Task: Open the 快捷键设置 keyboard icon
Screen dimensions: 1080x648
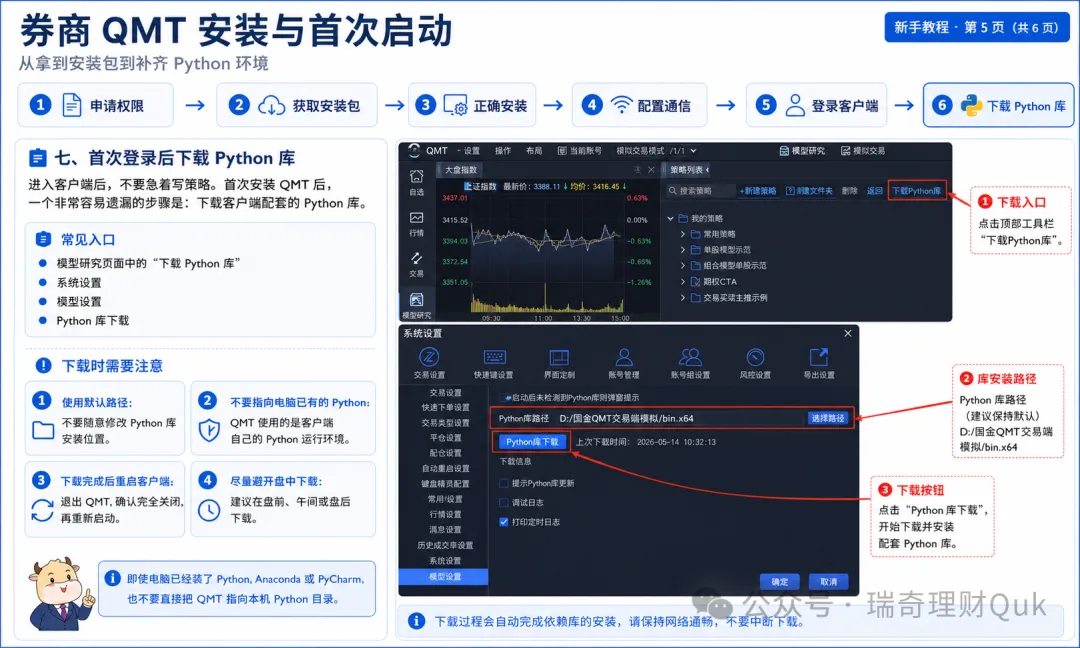Action: click(495, 357)
